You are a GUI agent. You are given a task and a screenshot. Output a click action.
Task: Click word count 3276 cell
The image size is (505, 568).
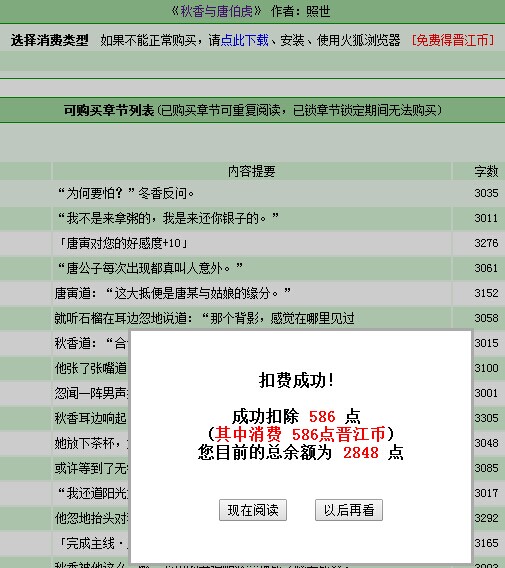click(x=486, y=243)
